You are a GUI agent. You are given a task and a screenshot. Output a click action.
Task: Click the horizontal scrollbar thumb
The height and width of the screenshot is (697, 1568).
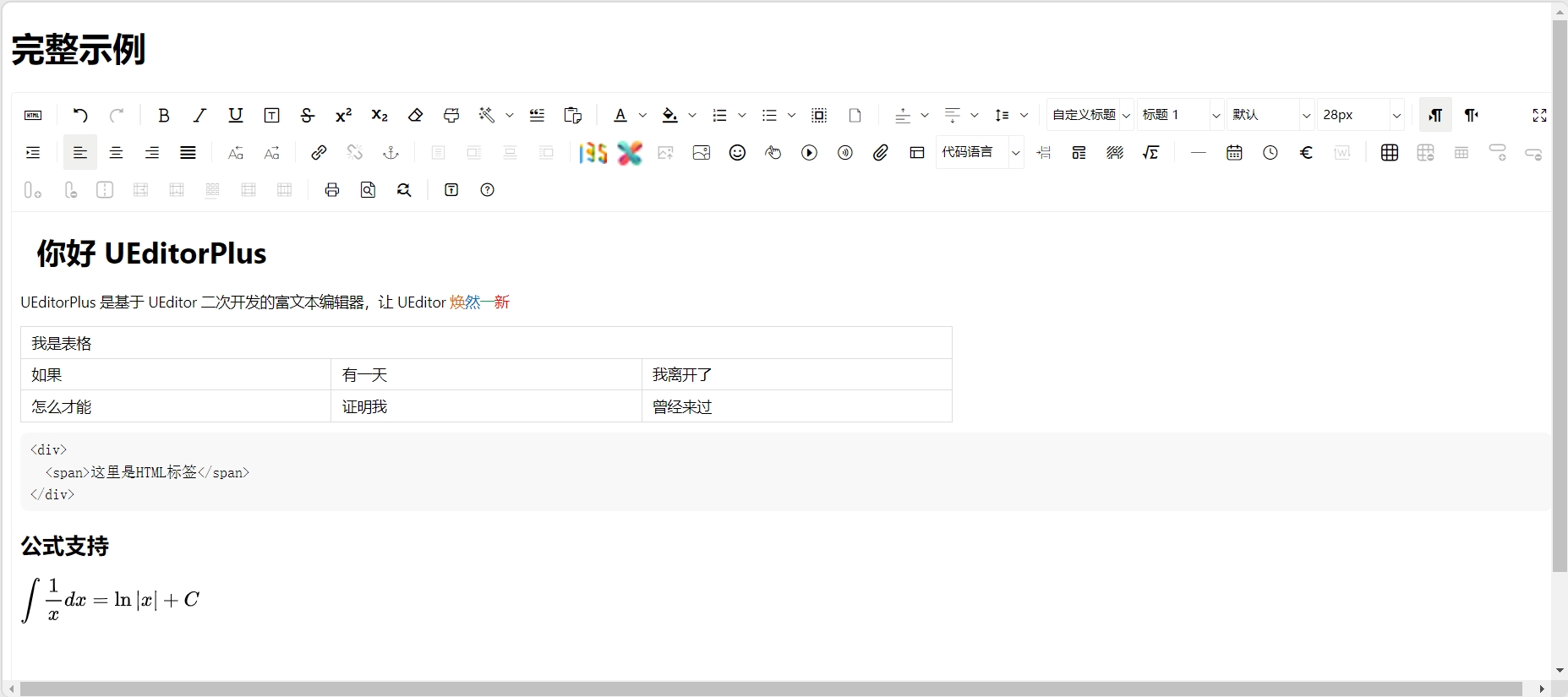(771, 689)
